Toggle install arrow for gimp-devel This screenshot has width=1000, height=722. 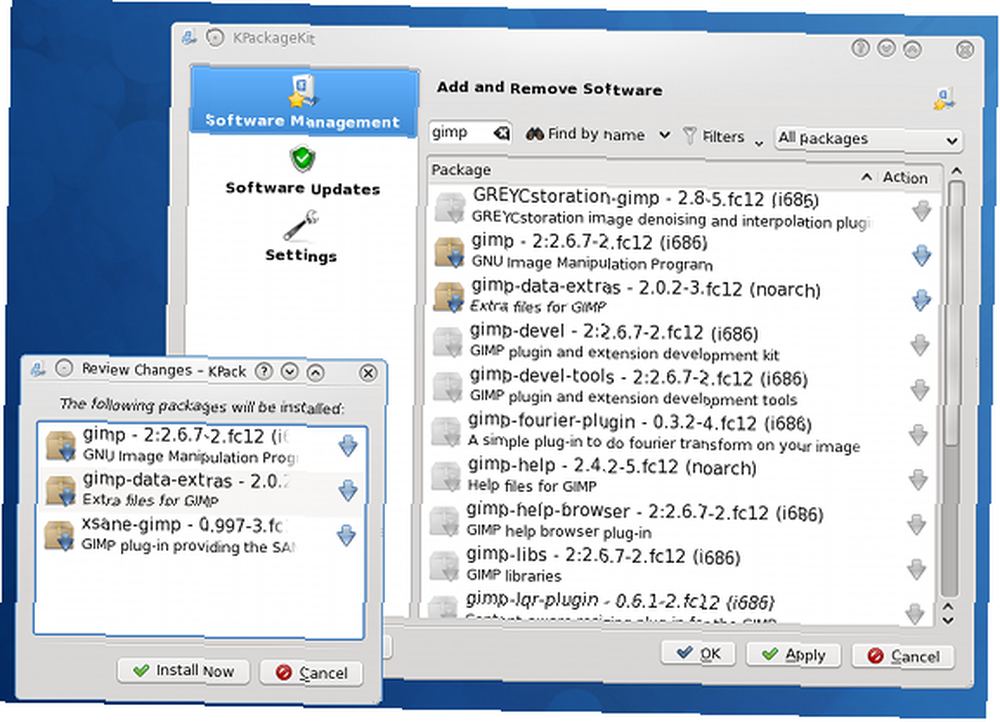point(920,345)
